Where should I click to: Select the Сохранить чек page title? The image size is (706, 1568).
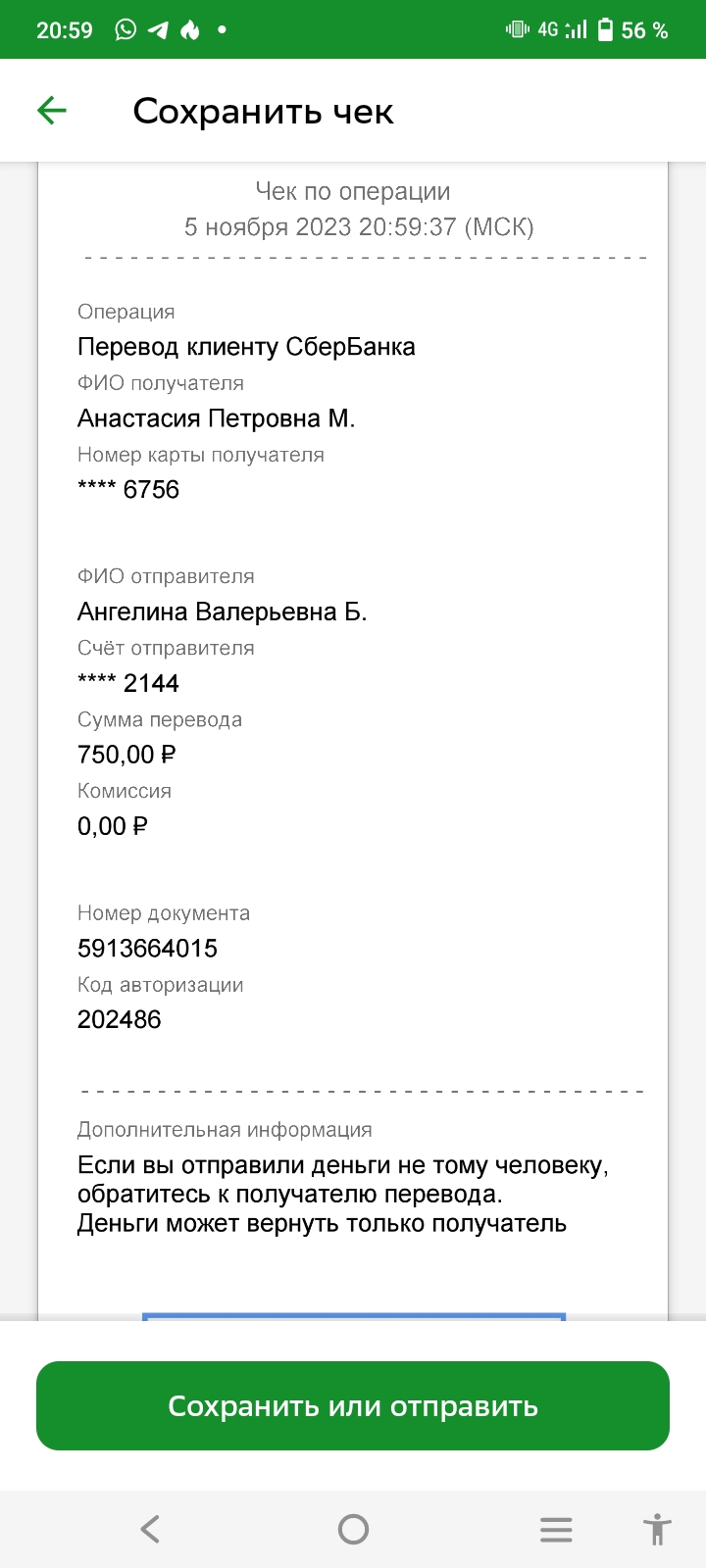[x=263, y=112]
